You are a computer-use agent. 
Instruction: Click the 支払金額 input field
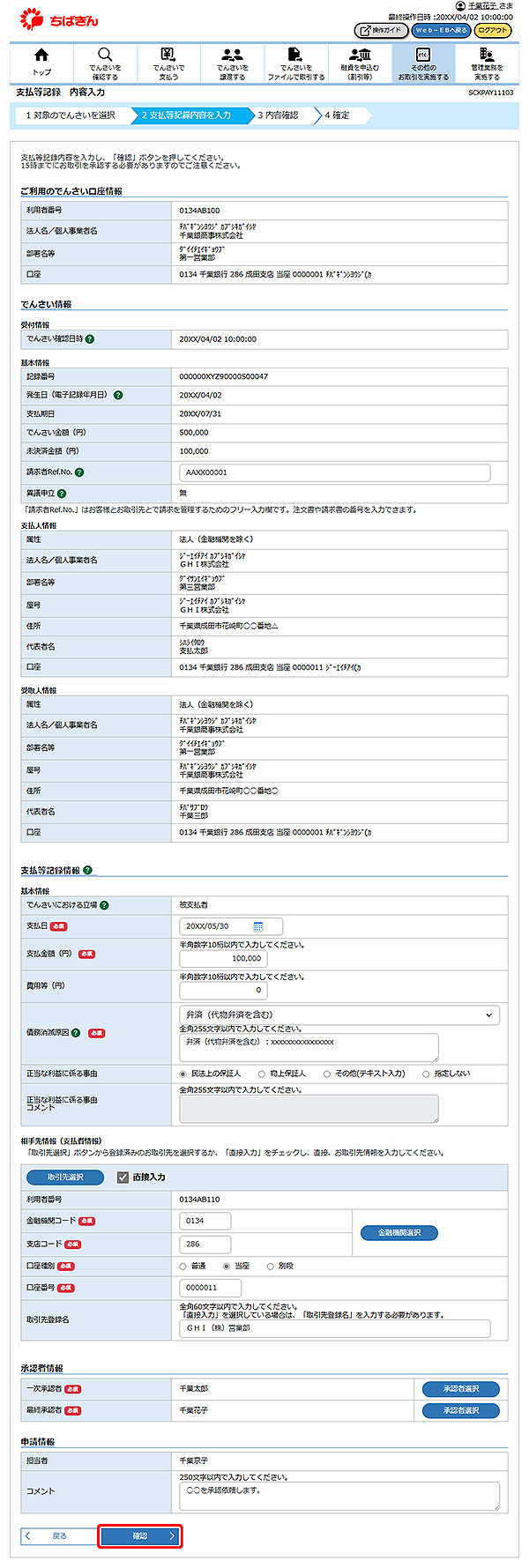click(222, 958)
